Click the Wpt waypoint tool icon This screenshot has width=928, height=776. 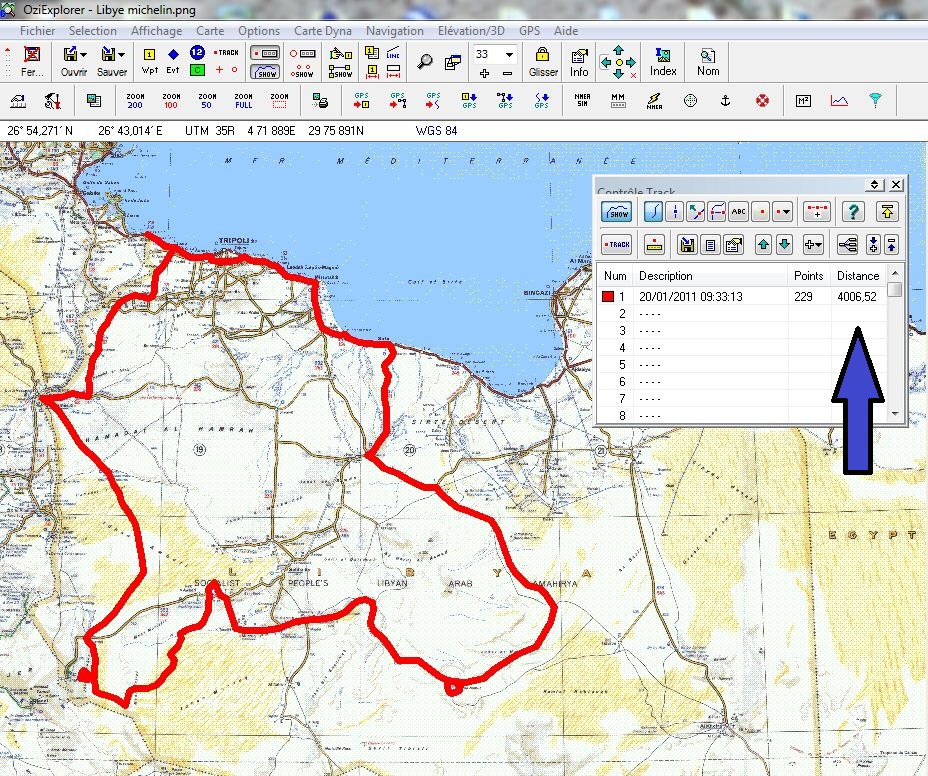[x=150, y=60]
